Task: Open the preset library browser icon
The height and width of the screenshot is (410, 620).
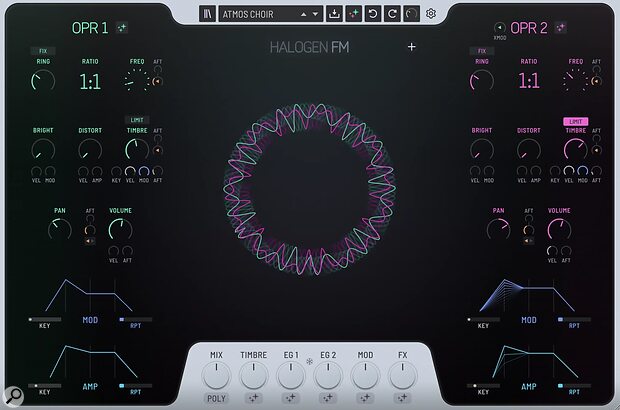Action: (207, 14)
